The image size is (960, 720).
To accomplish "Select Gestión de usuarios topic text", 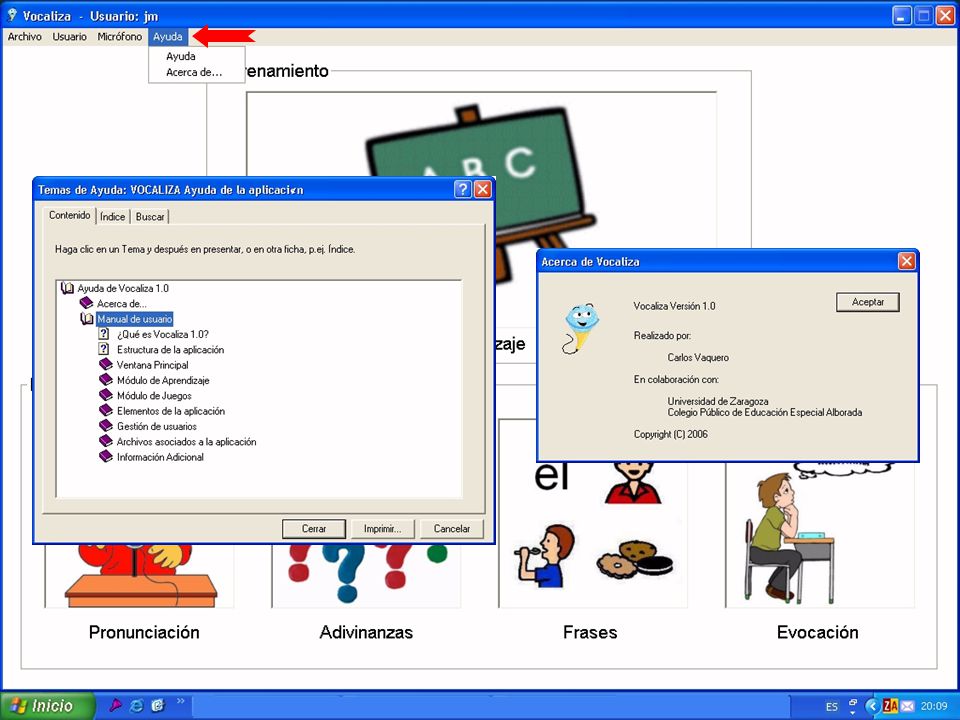I will coord(157,426).
